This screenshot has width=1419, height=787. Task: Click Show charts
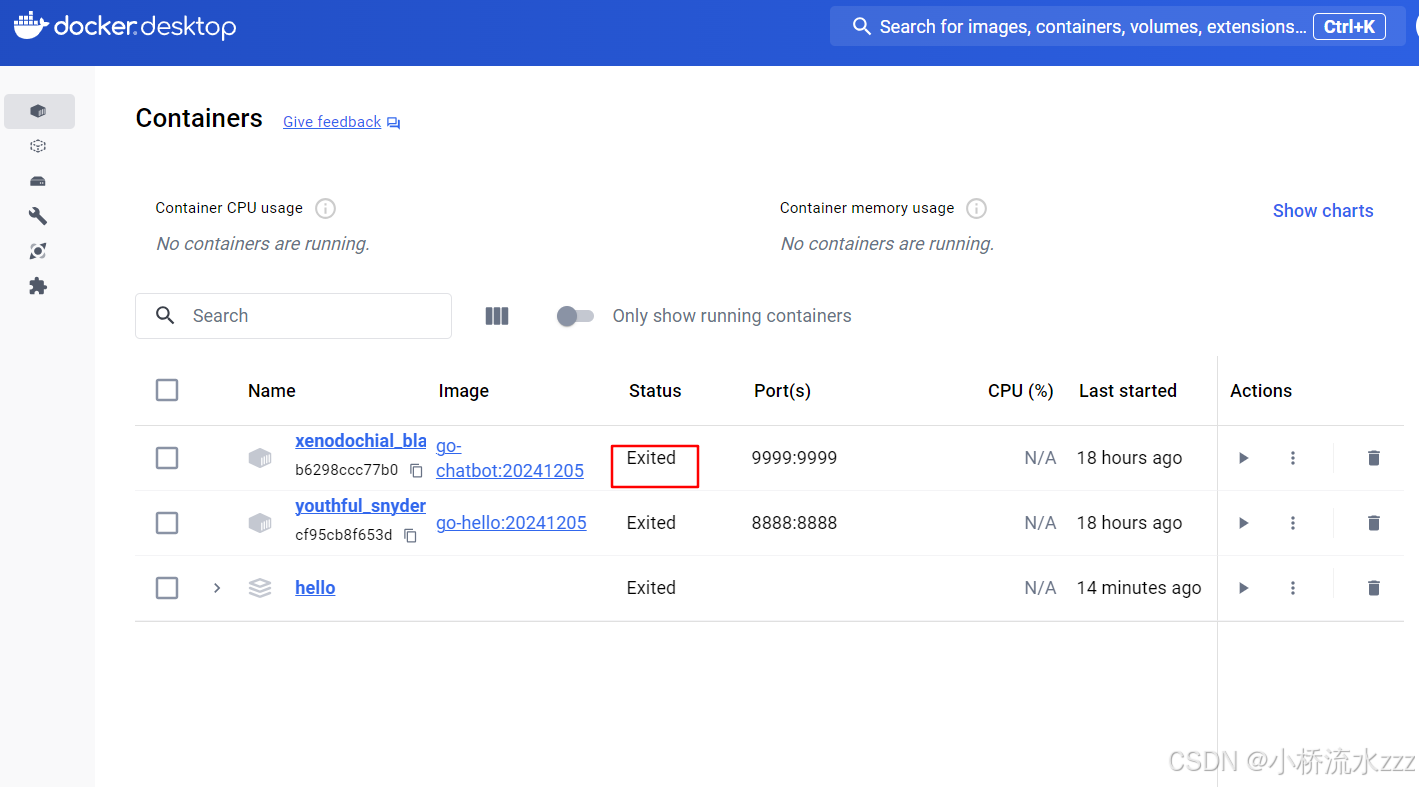coord(1323,211)
